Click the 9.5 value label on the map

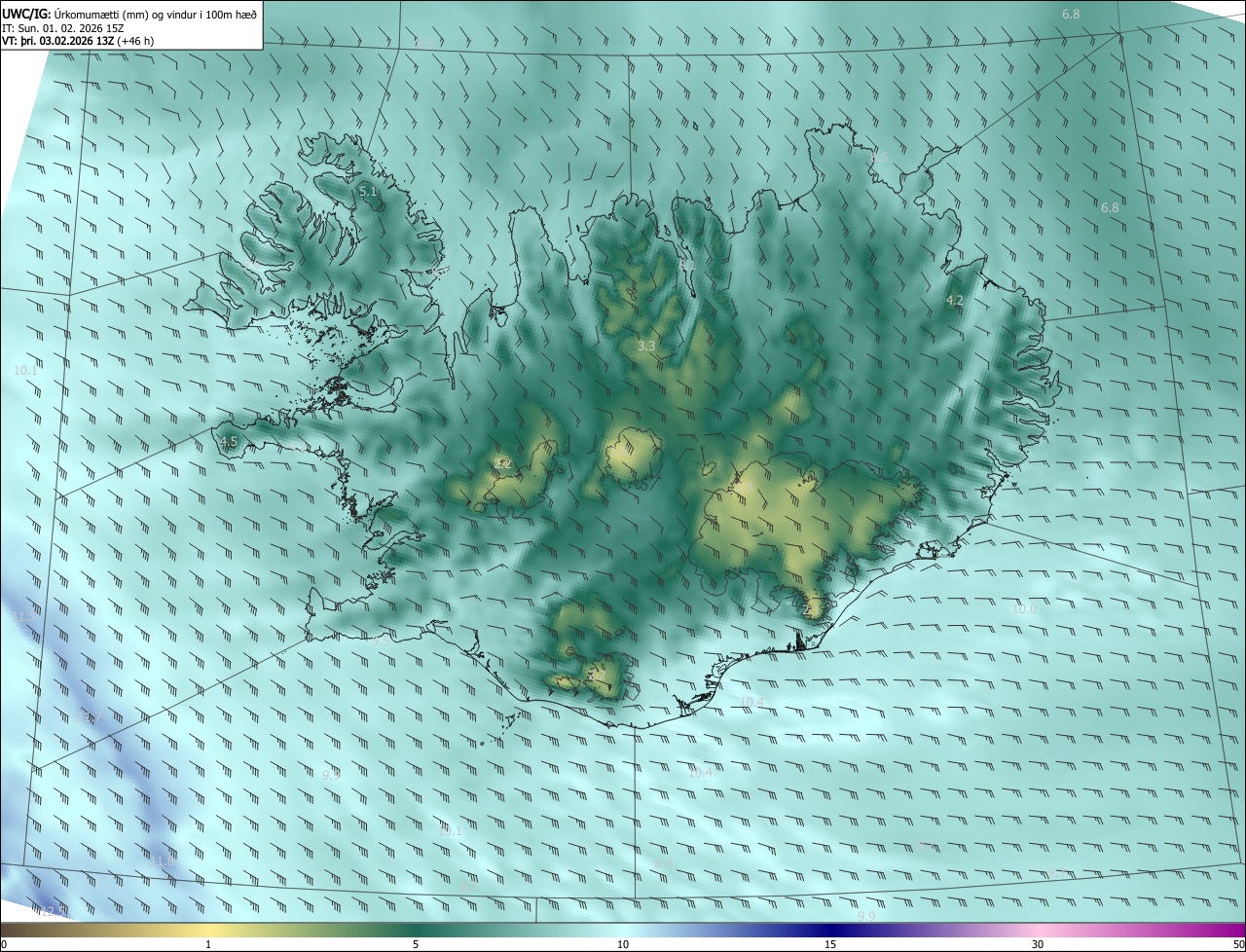pyautogui.click(x=380, y=640)
